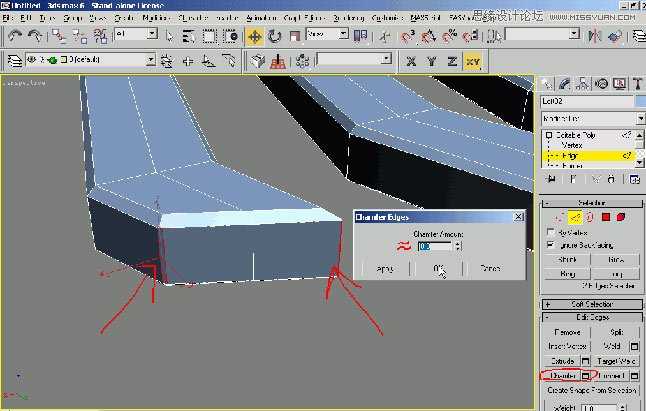Open the empty dropdown in the second toolbar
646x411 pixels.
386,59
